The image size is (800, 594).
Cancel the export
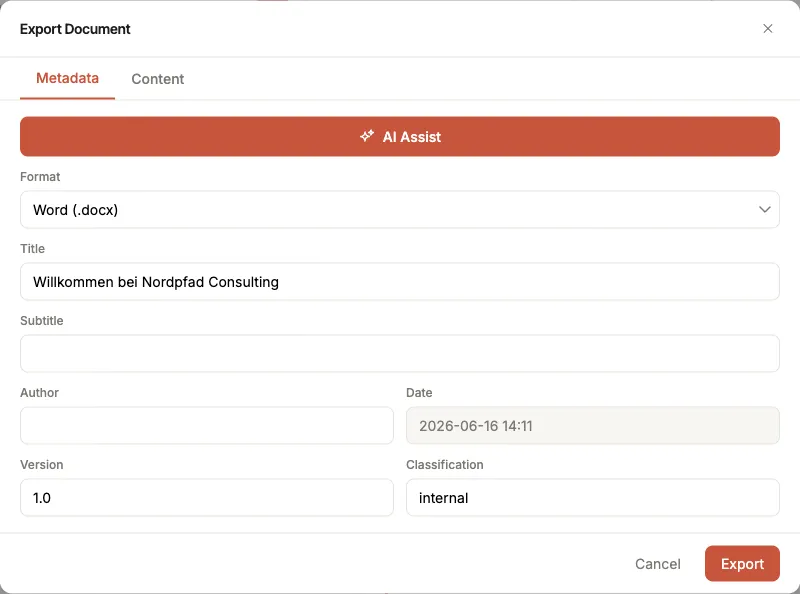coord(658,564)
